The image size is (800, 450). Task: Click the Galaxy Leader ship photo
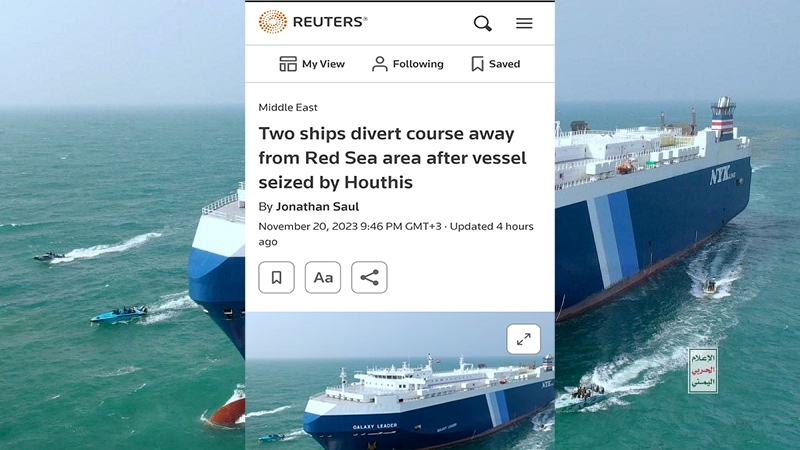[x=400, y=381]
